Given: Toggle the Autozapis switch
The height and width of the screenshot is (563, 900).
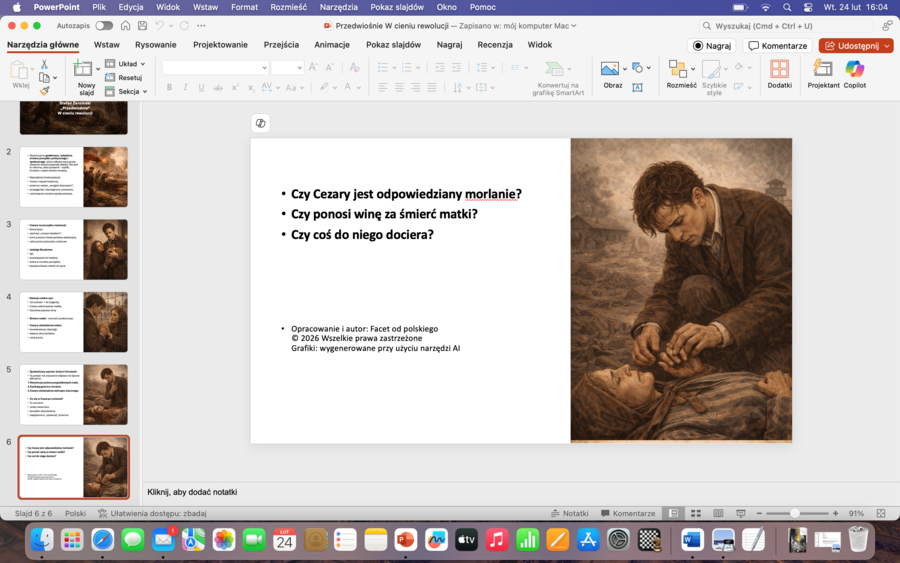Looking at the screenshot, I should point(104,25).
